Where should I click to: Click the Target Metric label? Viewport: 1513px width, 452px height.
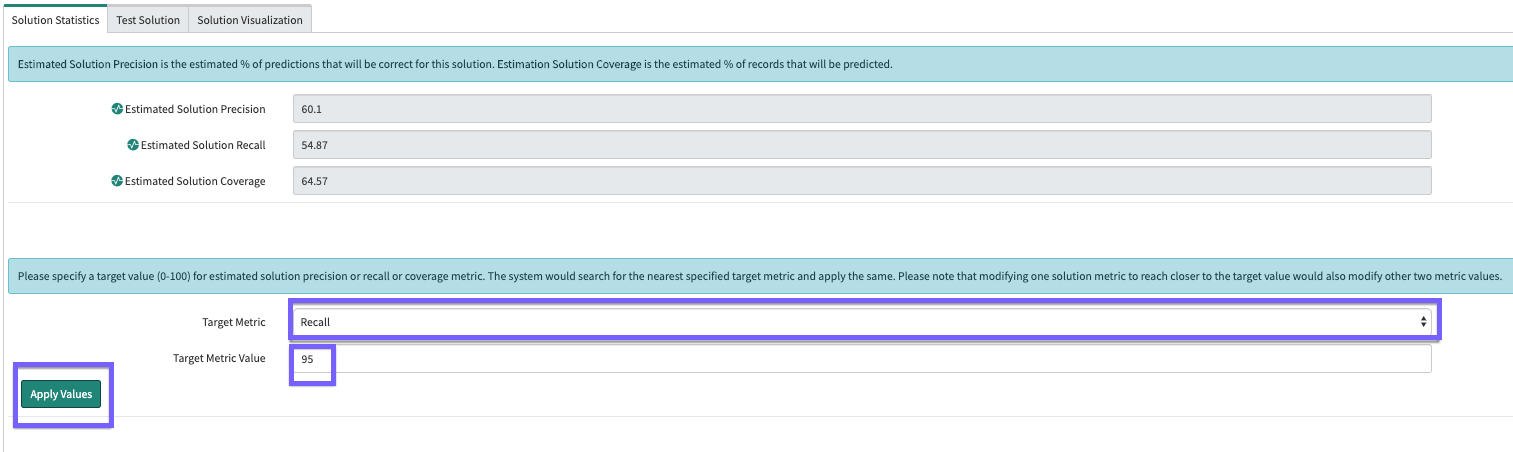click(234, 322)
